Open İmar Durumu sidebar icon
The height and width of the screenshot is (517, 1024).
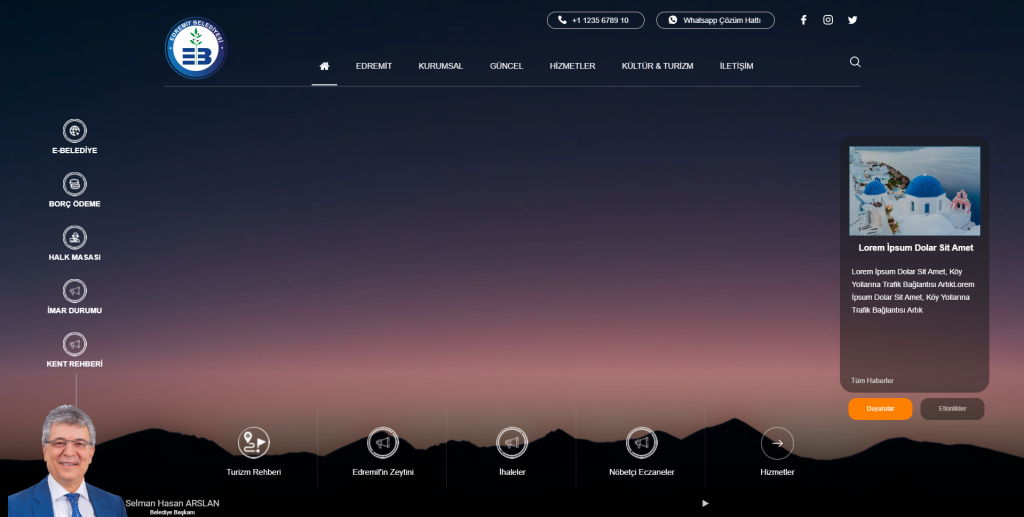point(75,291)
